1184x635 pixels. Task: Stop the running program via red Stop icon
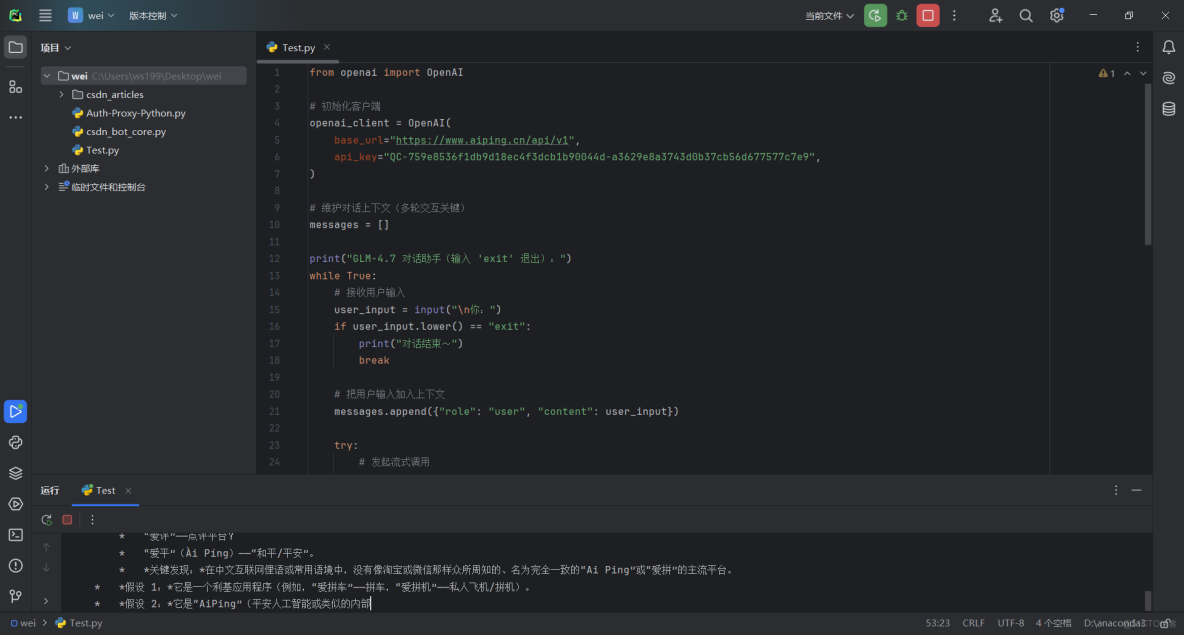click(x=926, y=15)
